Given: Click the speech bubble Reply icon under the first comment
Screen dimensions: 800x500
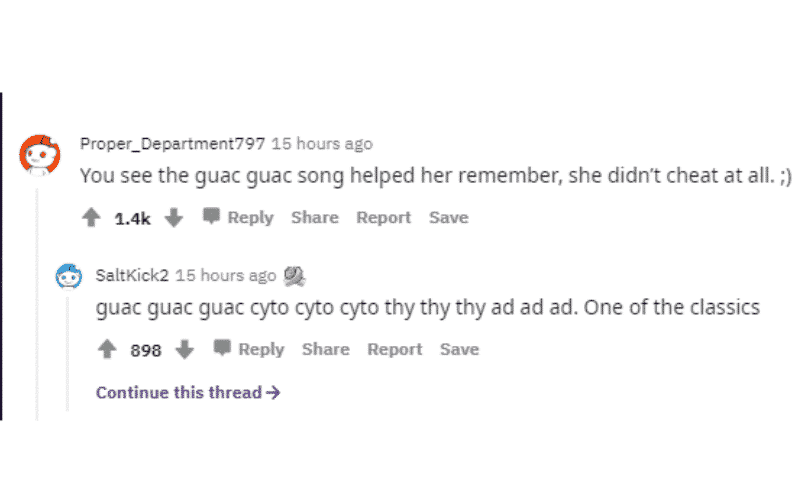Looking at the screenshot, I should click(x=211, y=216).
